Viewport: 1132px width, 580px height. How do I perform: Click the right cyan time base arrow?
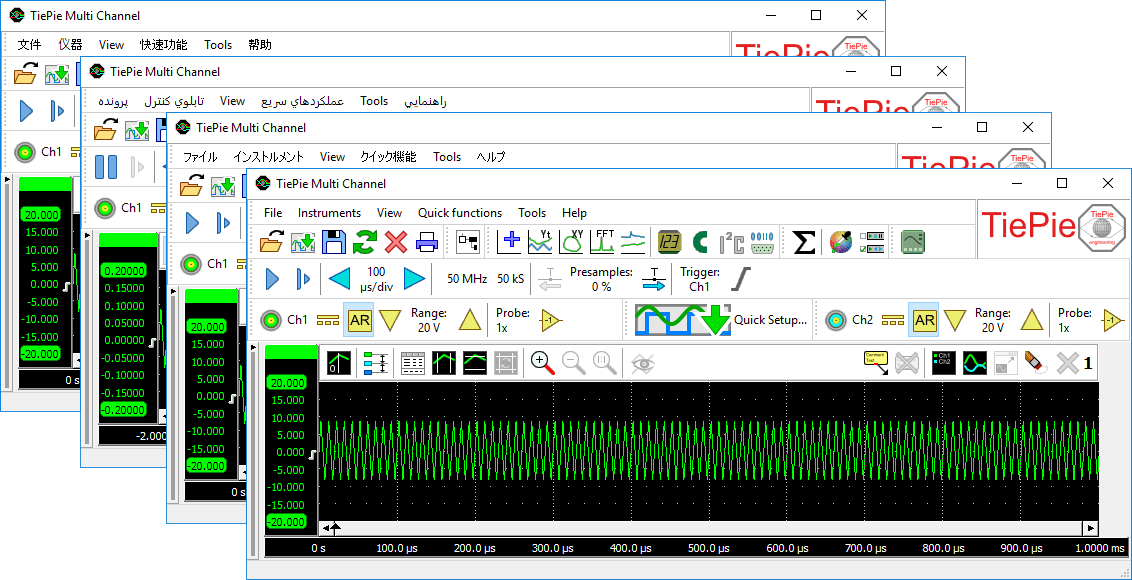click(414, 279)
